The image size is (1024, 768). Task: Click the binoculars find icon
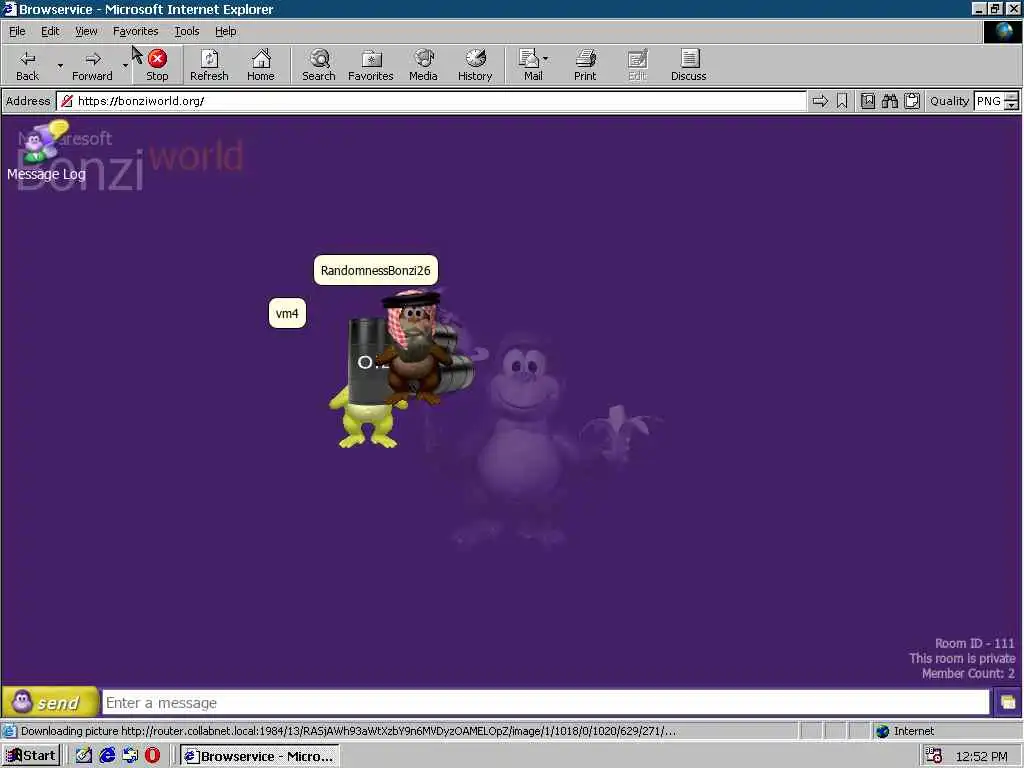coord(889,101)
